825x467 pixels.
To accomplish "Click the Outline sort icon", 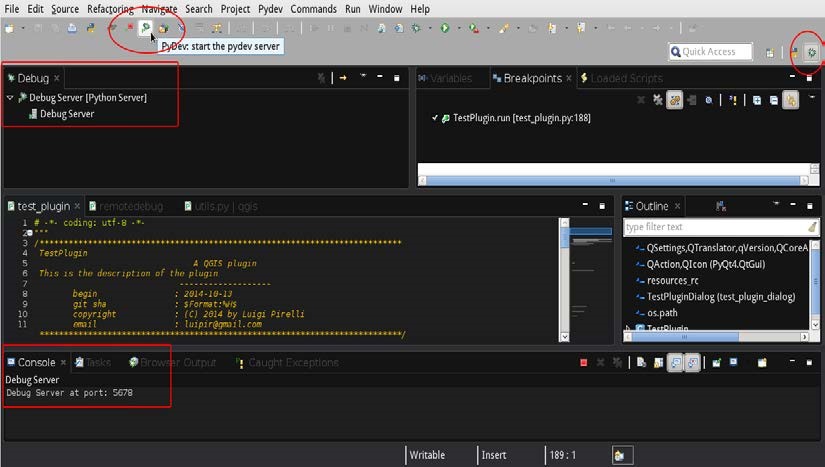I will [721, 206].
